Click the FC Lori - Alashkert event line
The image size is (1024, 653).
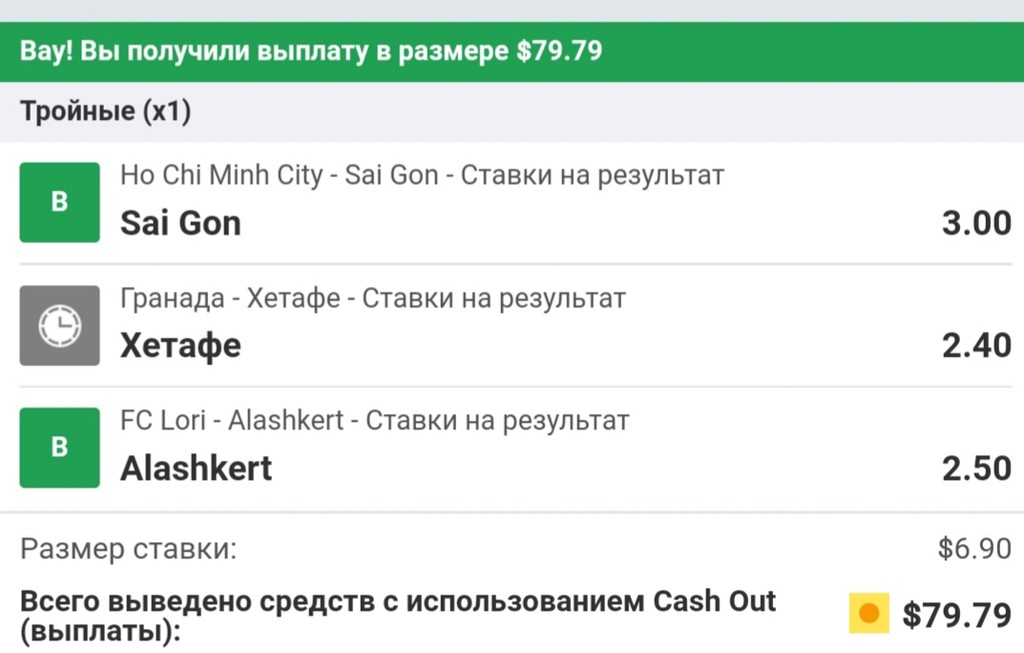coord(375,421)
